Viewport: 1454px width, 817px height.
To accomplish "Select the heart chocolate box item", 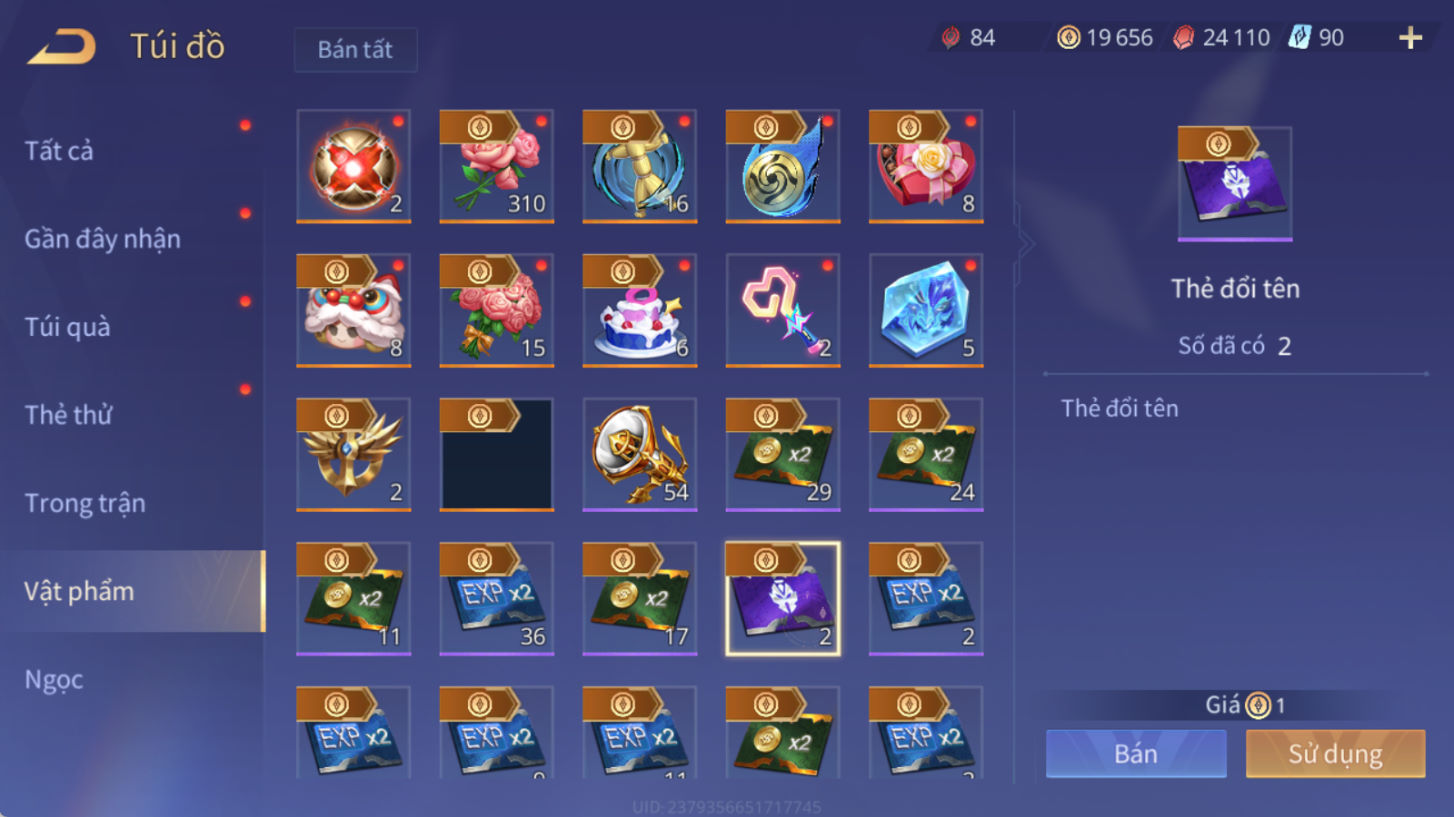I will coord(926,166).
